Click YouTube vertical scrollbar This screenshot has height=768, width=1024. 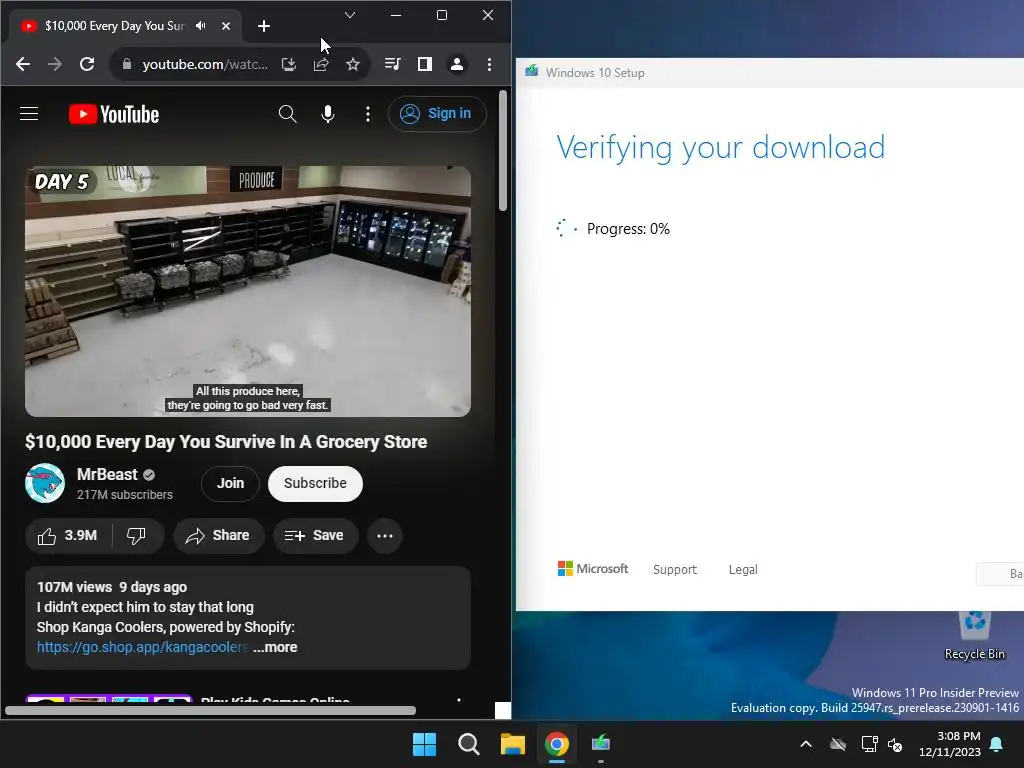coord(503,151)
